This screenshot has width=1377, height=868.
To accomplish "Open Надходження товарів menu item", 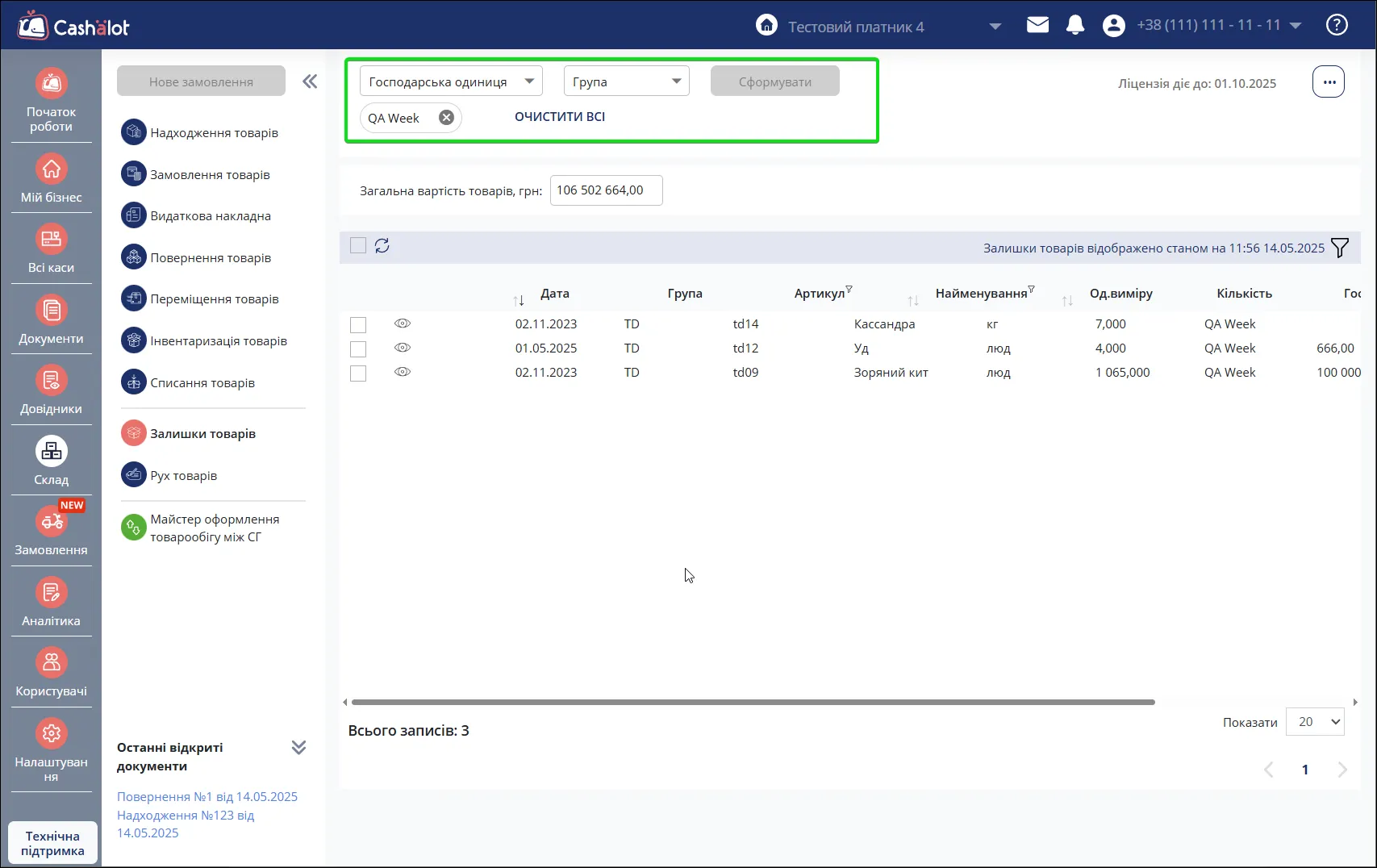I will pos(200,132).
